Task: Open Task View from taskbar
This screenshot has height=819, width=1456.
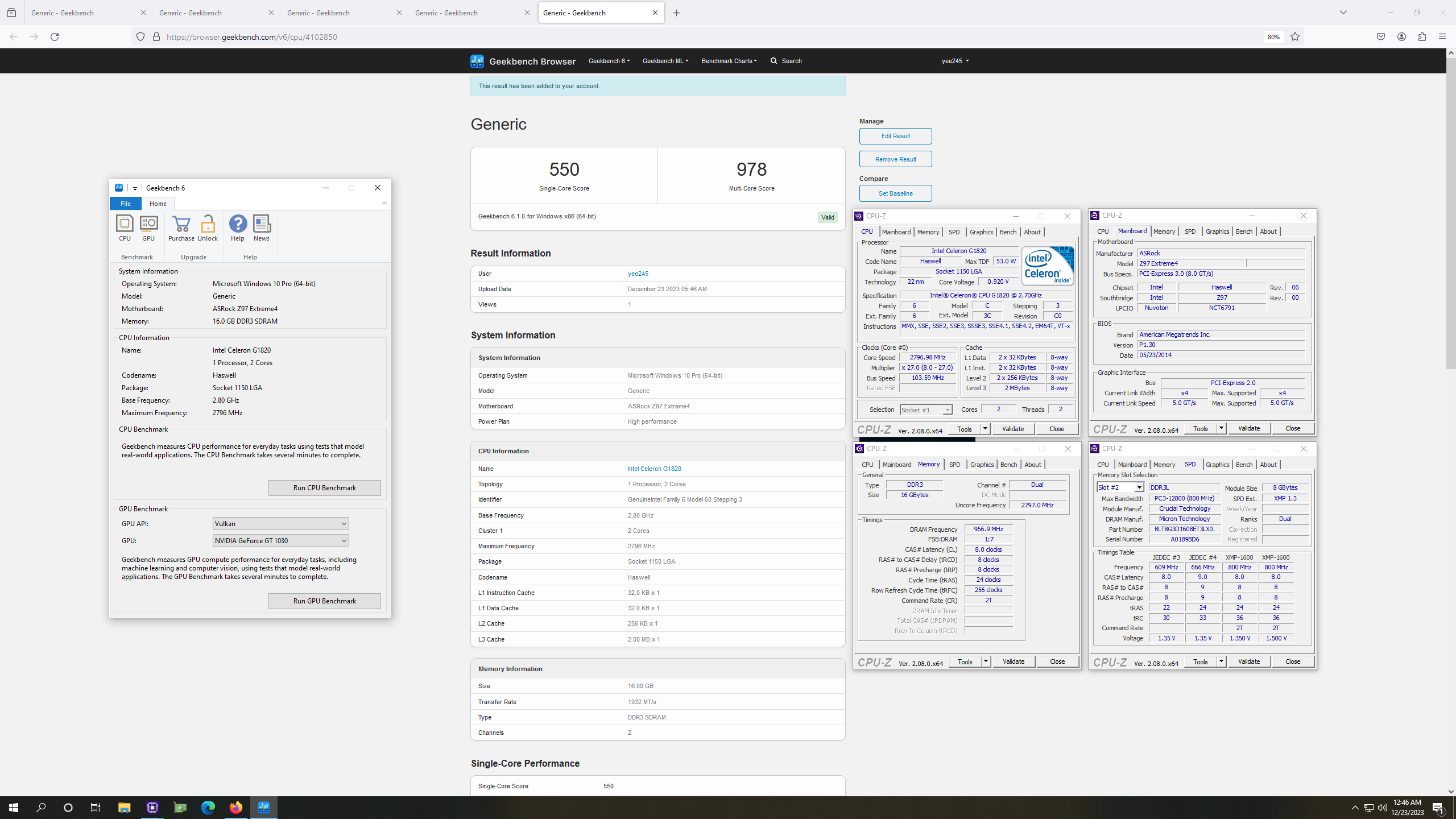Action: pyautogui.click(x=96, y=808)
